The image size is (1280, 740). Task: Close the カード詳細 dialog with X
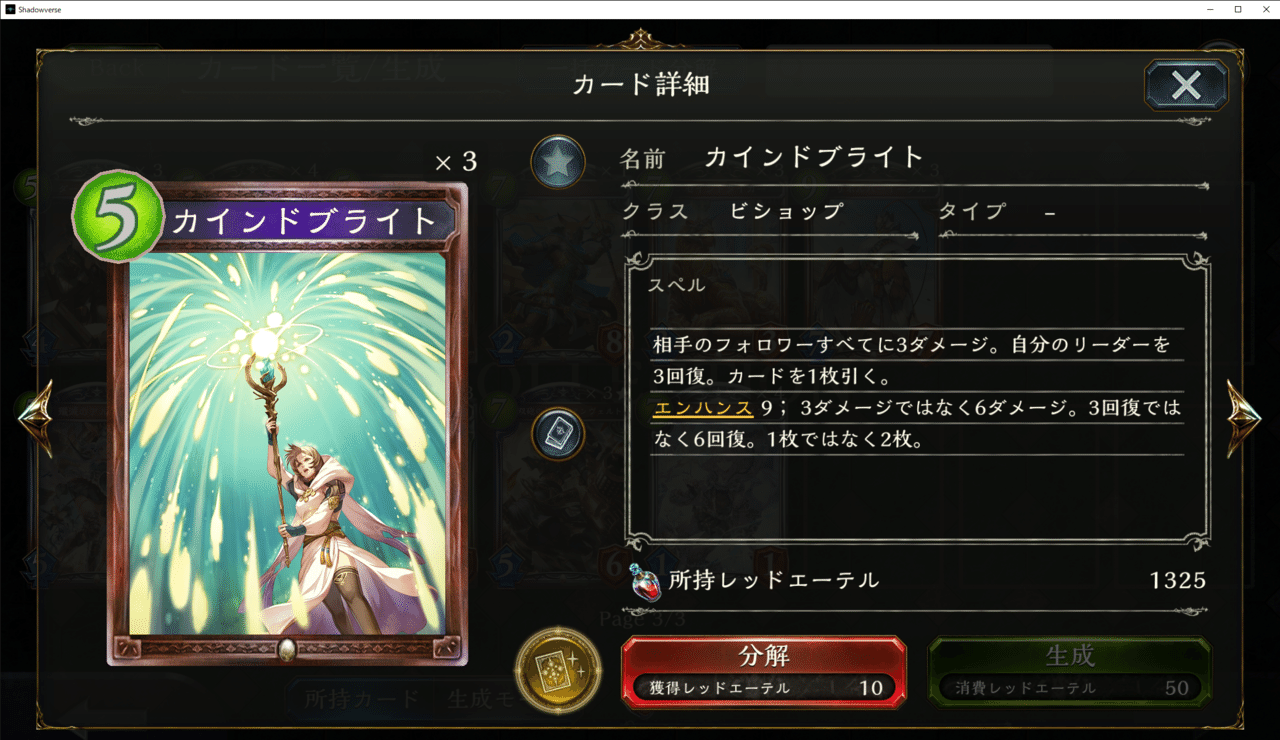coord(1186,85)
